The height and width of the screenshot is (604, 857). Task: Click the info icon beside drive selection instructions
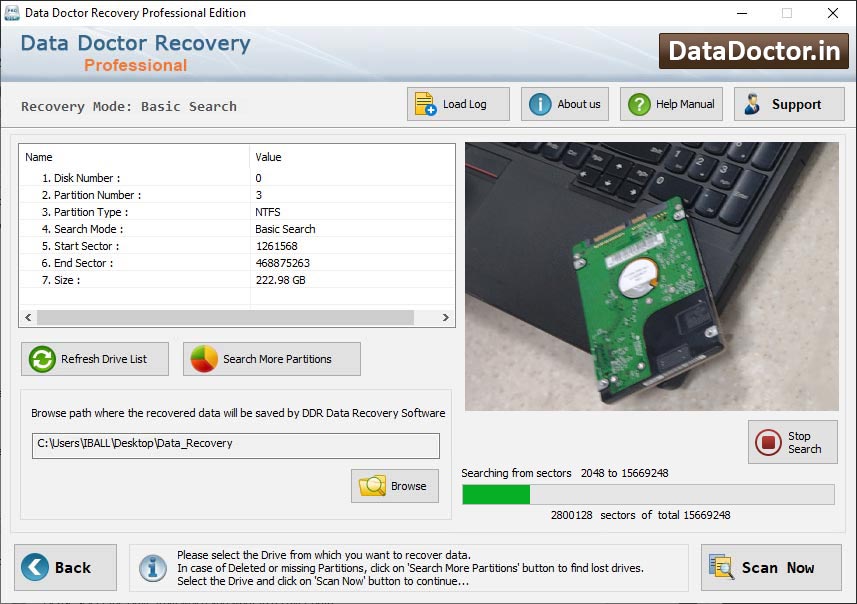click(152, 567)
